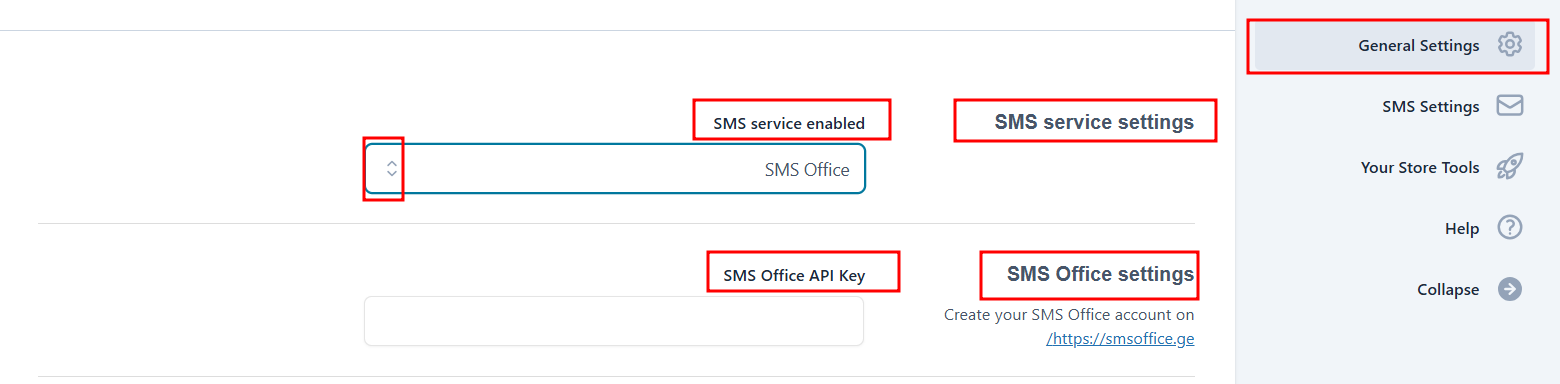The height and width of the screenshot is (384, 1560).
Task: Follow the https://smsoffice.ge link
Action: [x=1120, y=339]
